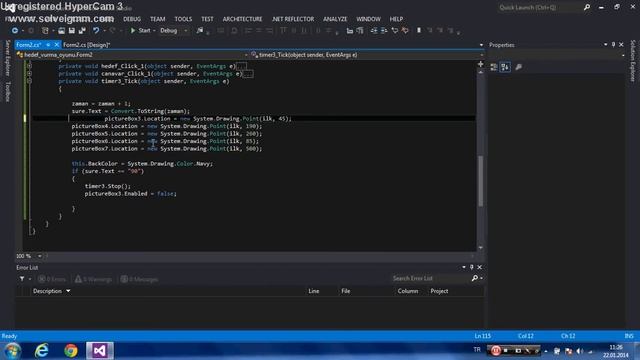Click the editor scrollbar down arrow
The image size is (640, 360).
click(480, 247)
